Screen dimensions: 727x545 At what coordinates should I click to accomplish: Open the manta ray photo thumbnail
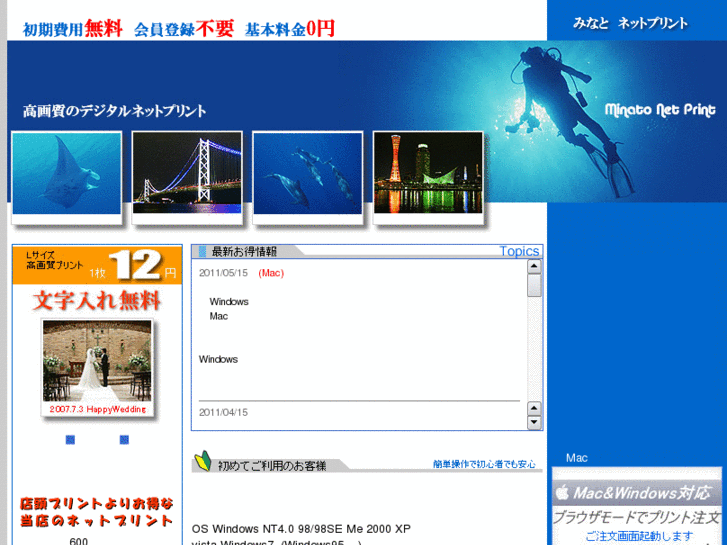click(x=67, y=173)
